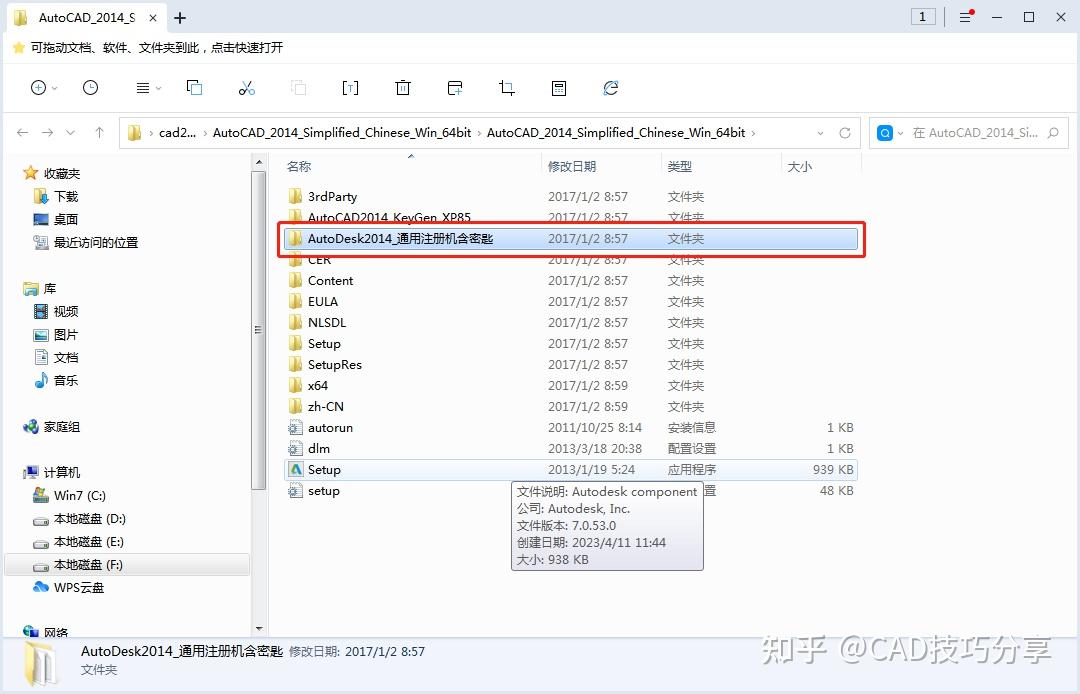Refresh the current folder
The height and width of the screenshot is (694, 1080).
844,133
